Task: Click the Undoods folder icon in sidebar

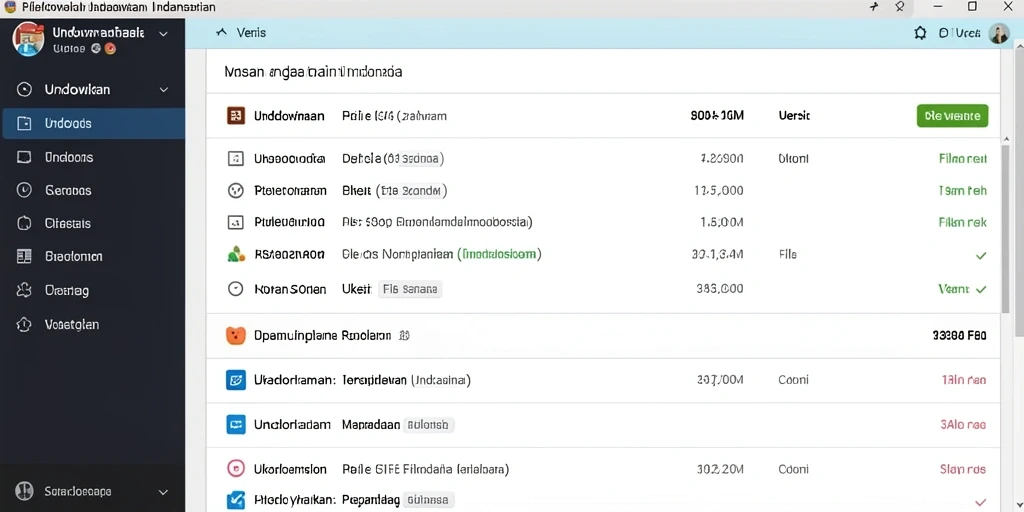Action: pyautogui.click(x=24, y=123)
